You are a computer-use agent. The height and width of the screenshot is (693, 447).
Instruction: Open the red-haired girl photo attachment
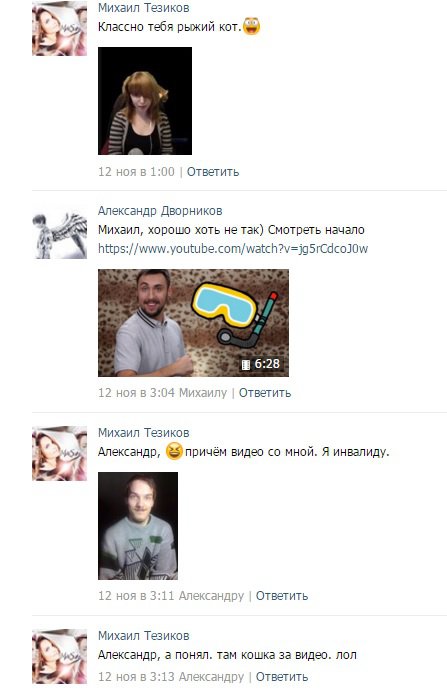(145, 101)
